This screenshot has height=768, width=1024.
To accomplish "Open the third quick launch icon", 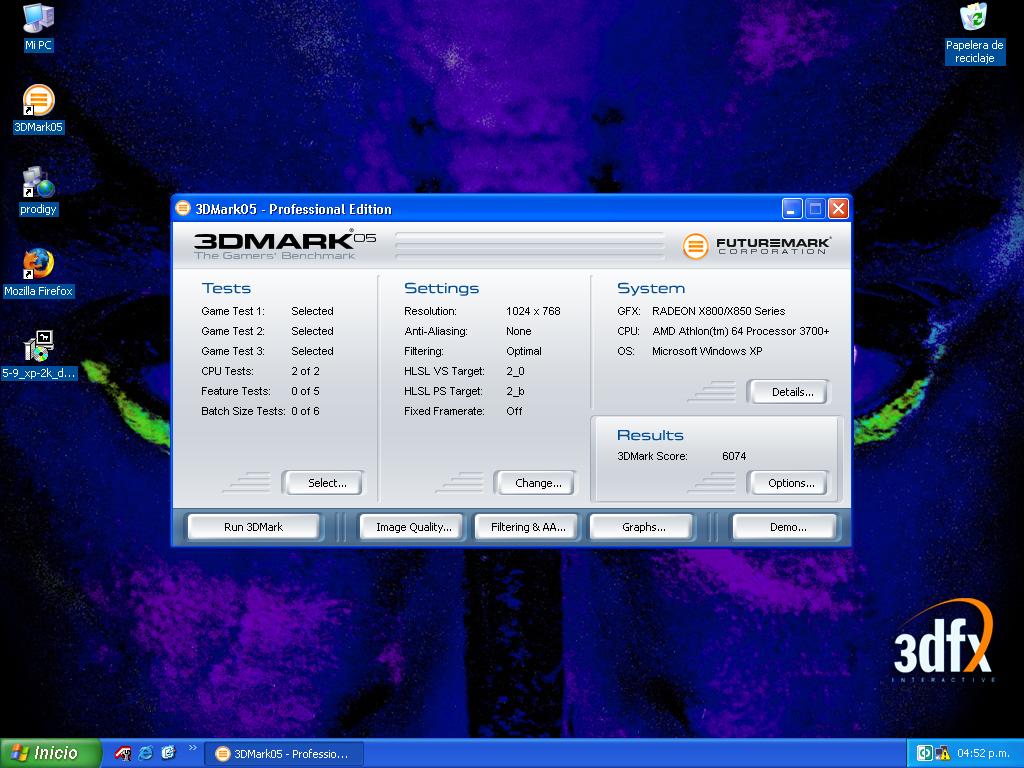I will pos(168,754).
